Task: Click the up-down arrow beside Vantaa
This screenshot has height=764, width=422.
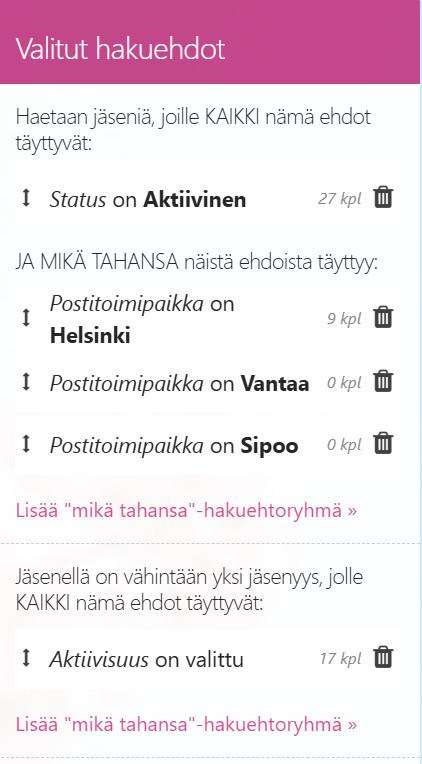Action: click(26, 382)
